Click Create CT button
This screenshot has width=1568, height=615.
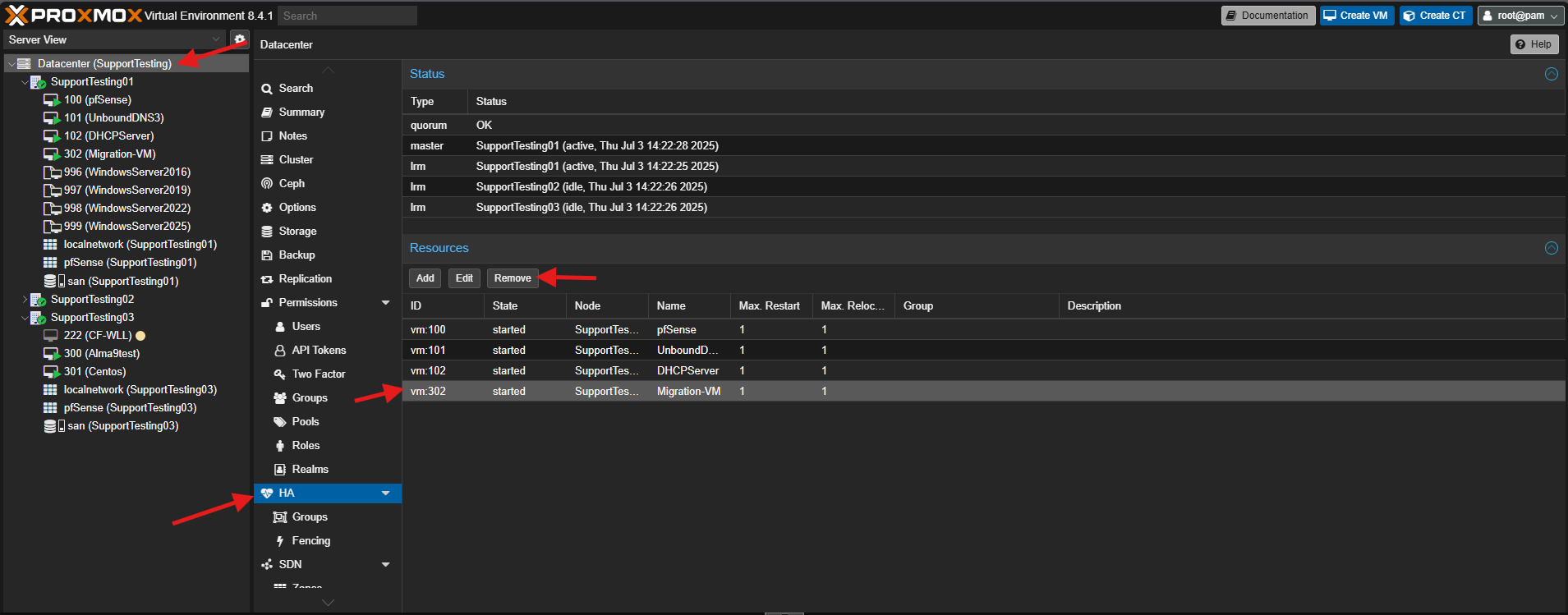tap(1436, 16)
